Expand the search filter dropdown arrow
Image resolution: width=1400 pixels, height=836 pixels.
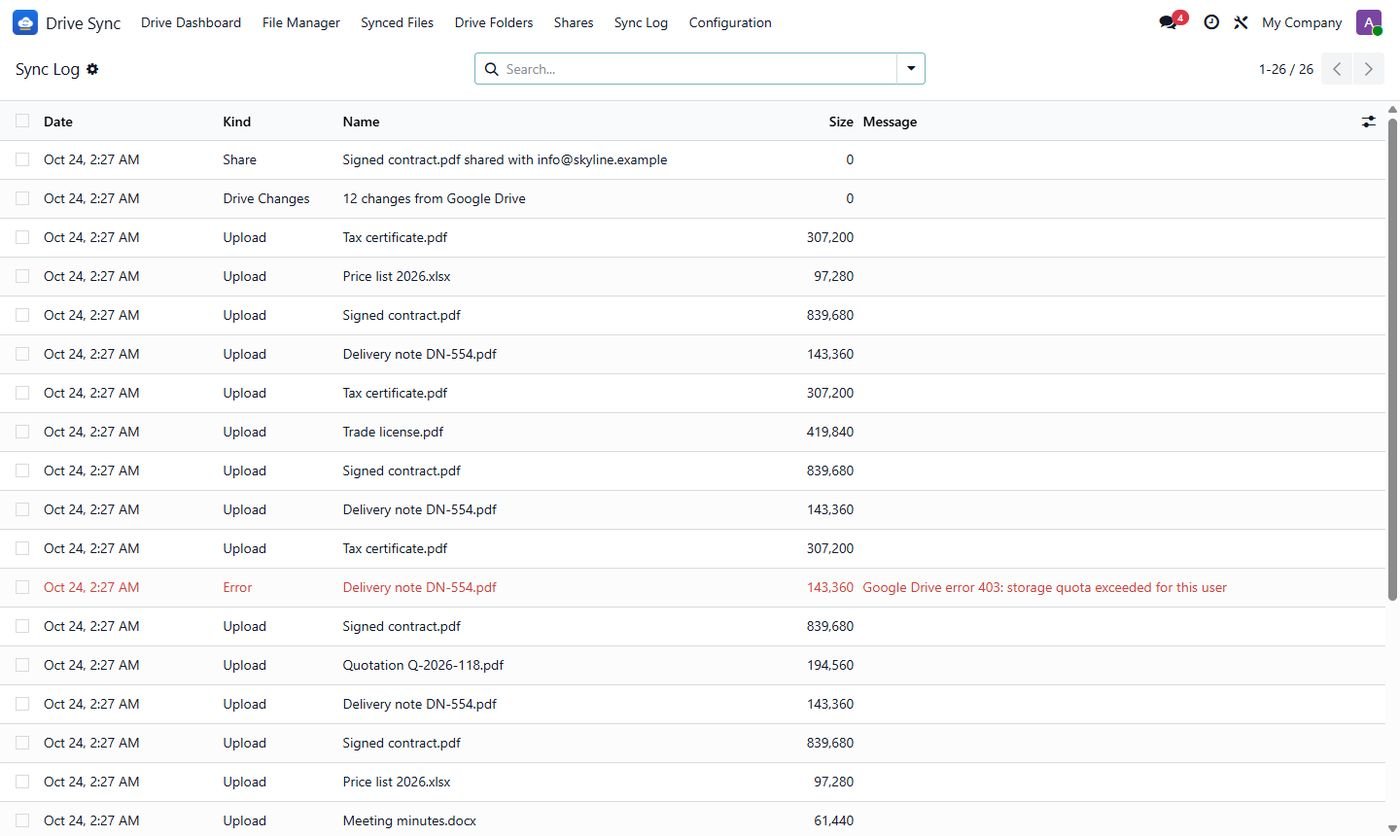(x=911, y=69)
